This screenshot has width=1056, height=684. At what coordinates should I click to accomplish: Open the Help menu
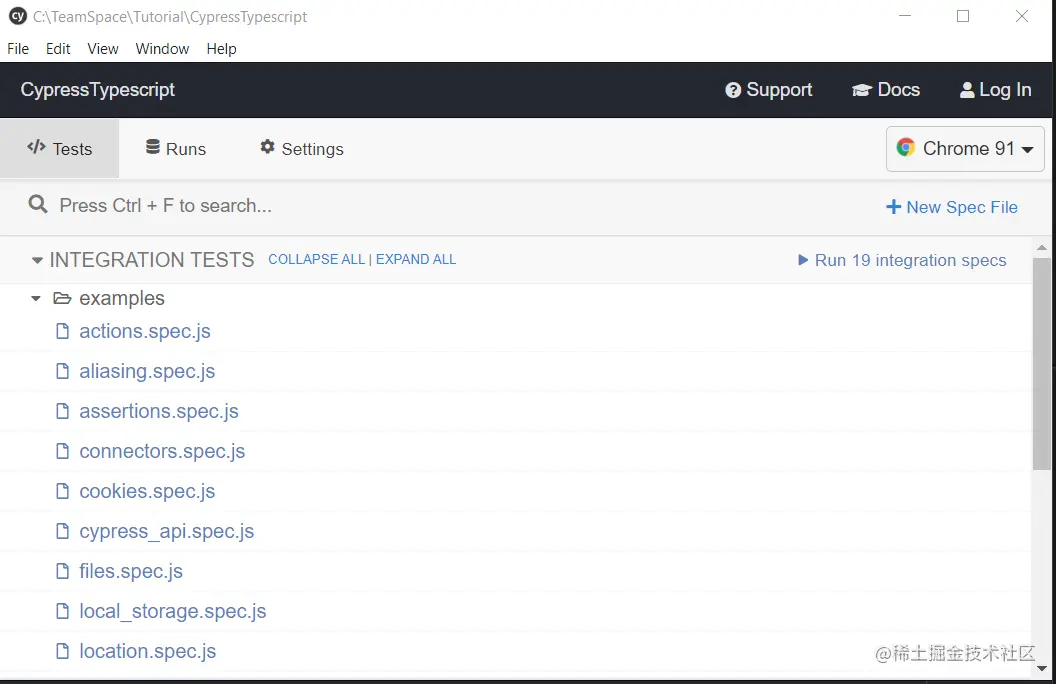point(222,49)
